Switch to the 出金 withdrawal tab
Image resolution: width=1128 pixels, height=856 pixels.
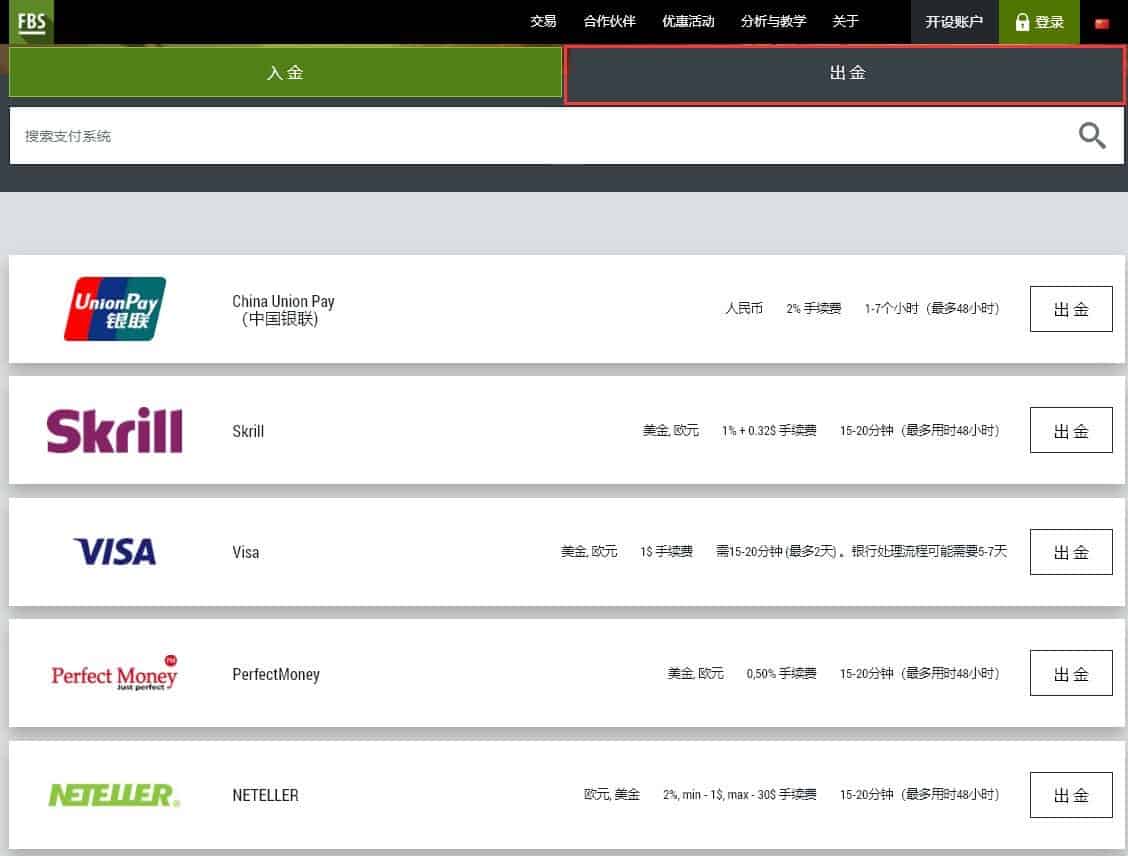(x=845, y=73)
